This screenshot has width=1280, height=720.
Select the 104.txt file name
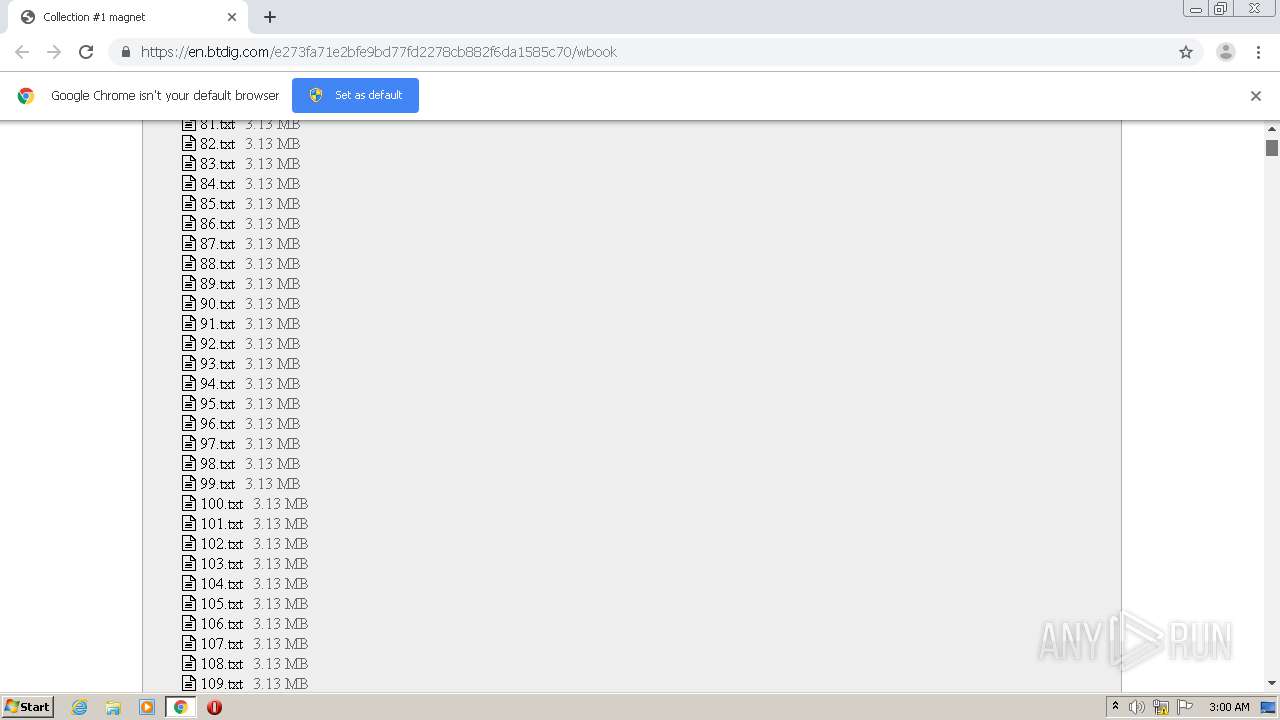221,584
